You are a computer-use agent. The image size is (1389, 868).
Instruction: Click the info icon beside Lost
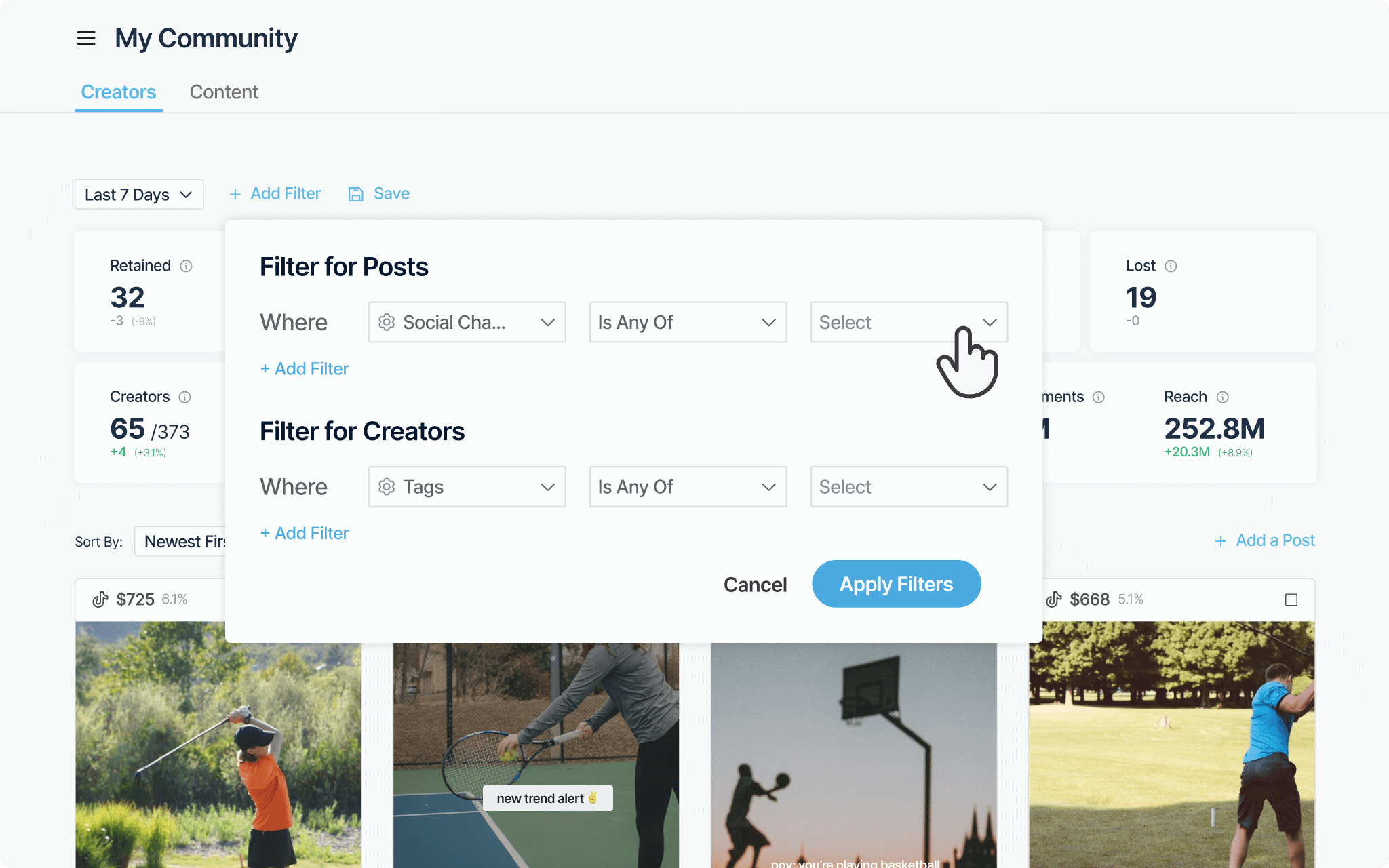click(x=1171, y=266)
